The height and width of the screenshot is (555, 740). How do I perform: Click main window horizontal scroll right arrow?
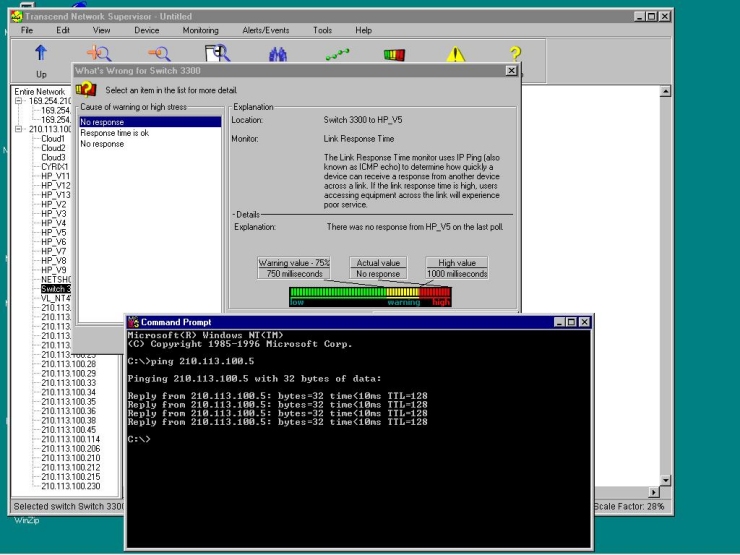point(654,492)
